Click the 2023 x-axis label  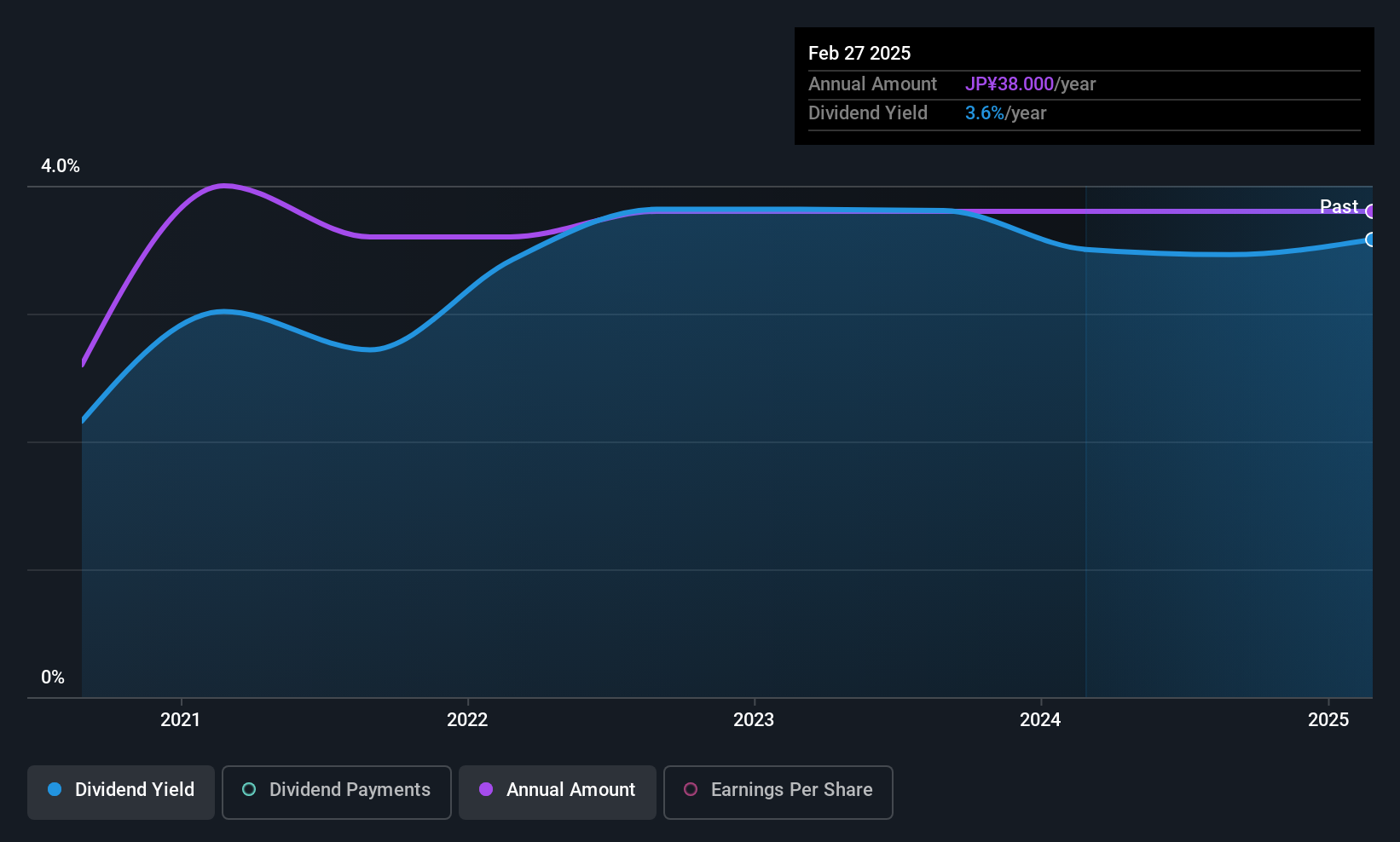[x=754, y=719]
